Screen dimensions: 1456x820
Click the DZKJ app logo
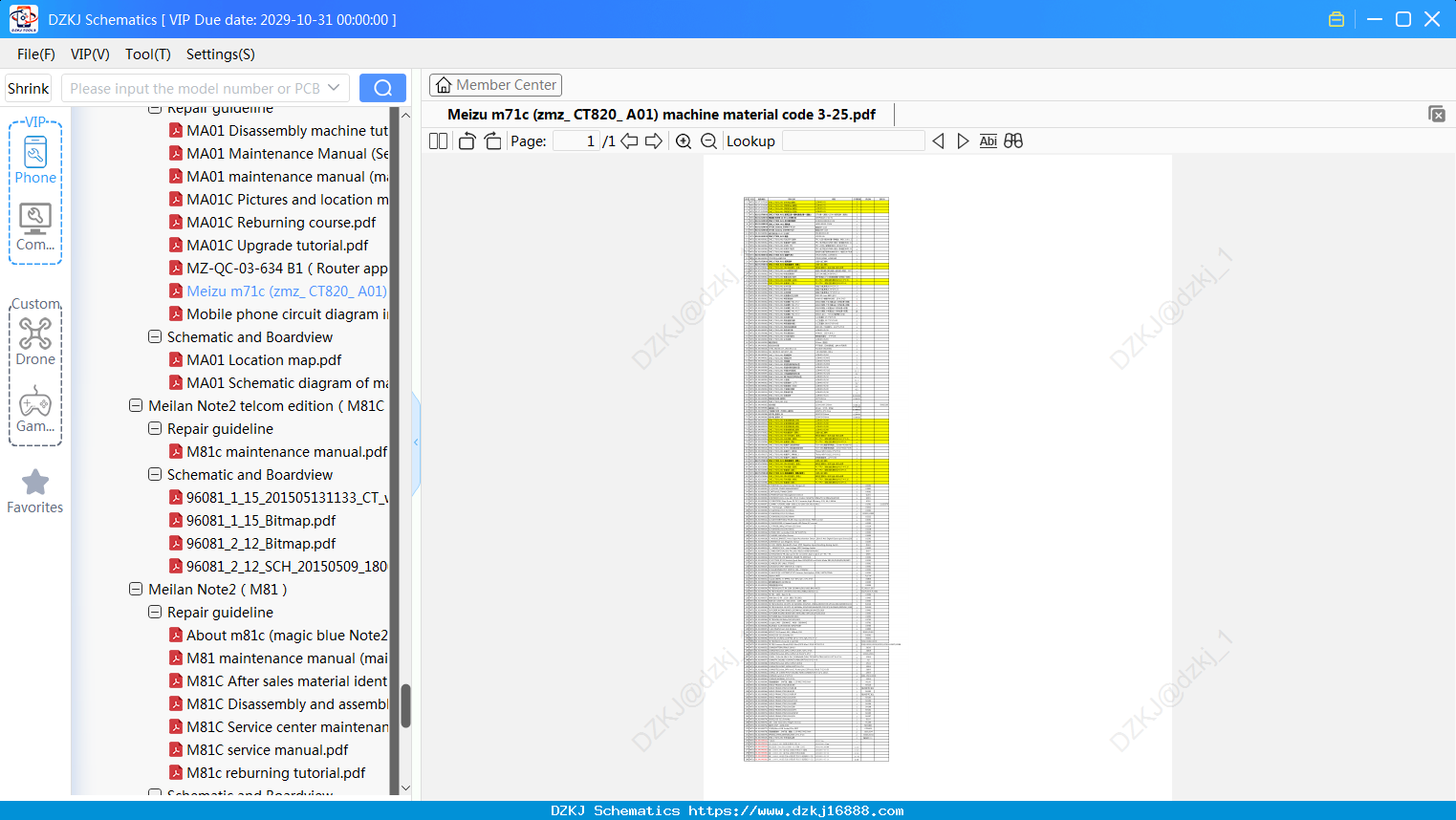24,19
